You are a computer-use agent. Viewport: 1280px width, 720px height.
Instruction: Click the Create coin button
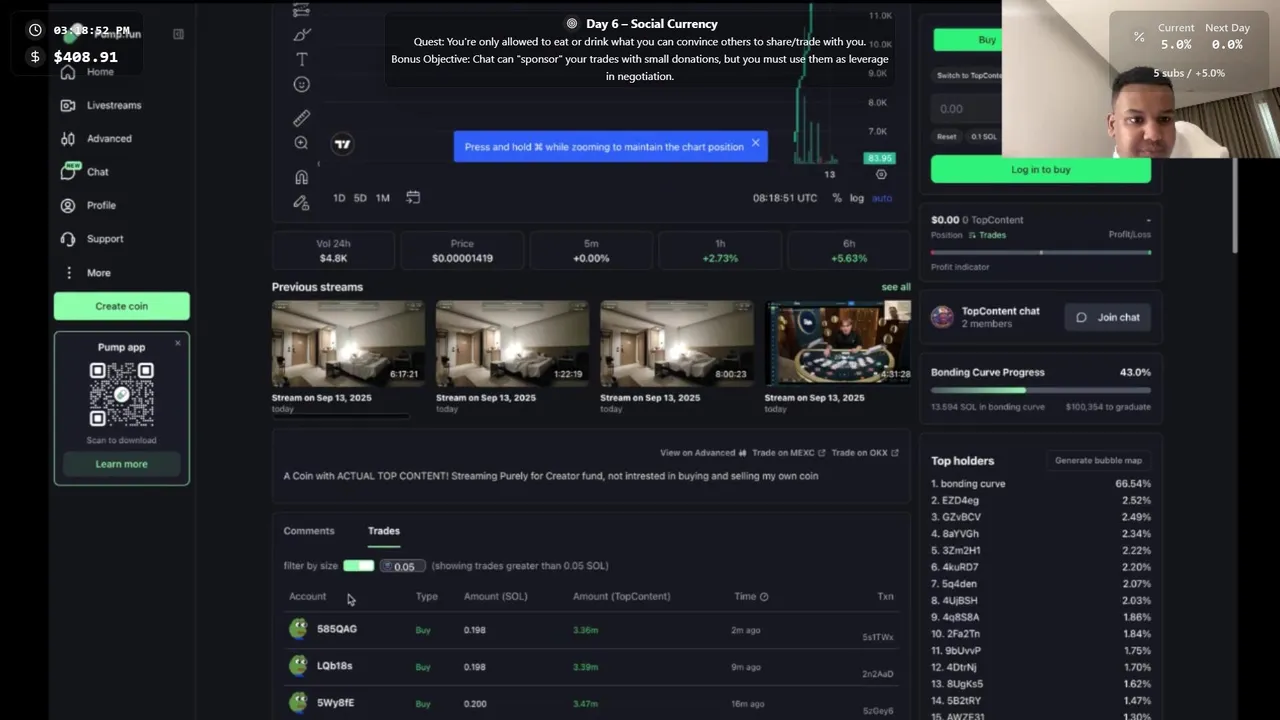[x=122, y=306]
